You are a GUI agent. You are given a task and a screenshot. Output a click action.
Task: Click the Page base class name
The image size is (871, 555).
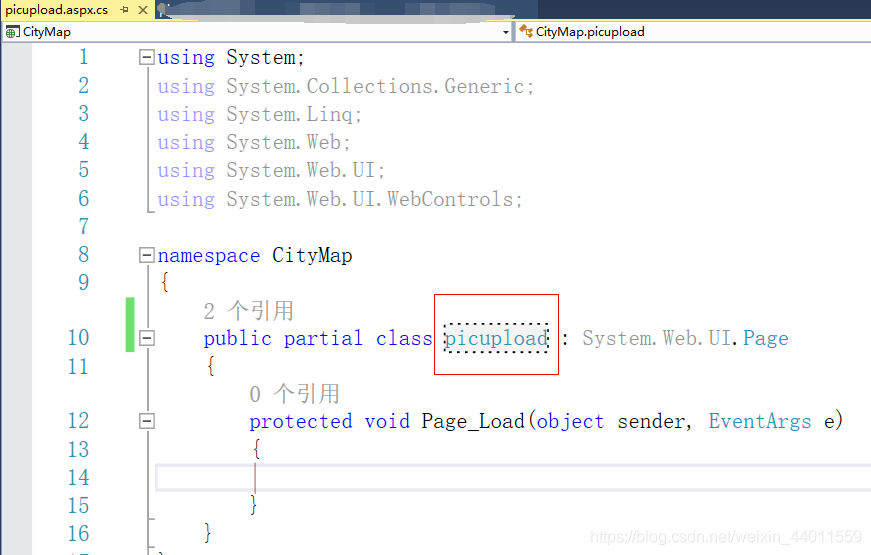click(765, 338)
